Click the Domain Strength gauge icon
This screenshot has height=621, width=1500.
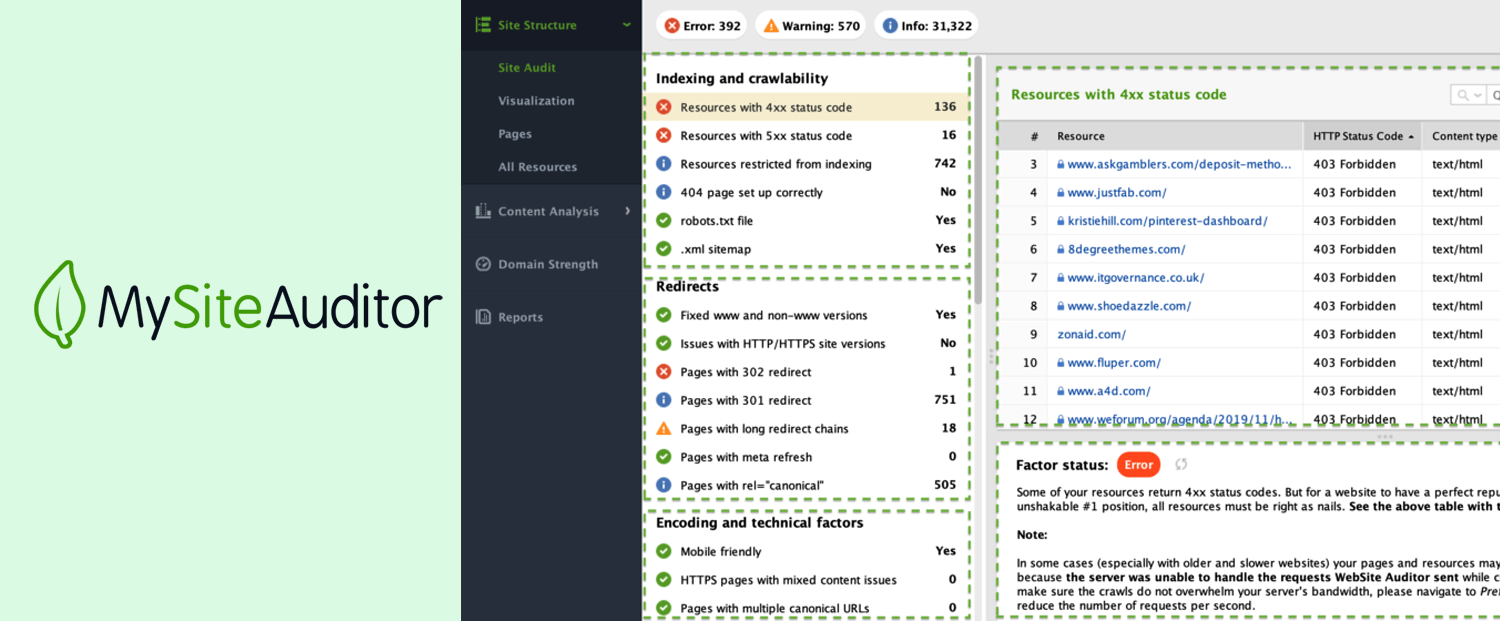tap(483, 264)
